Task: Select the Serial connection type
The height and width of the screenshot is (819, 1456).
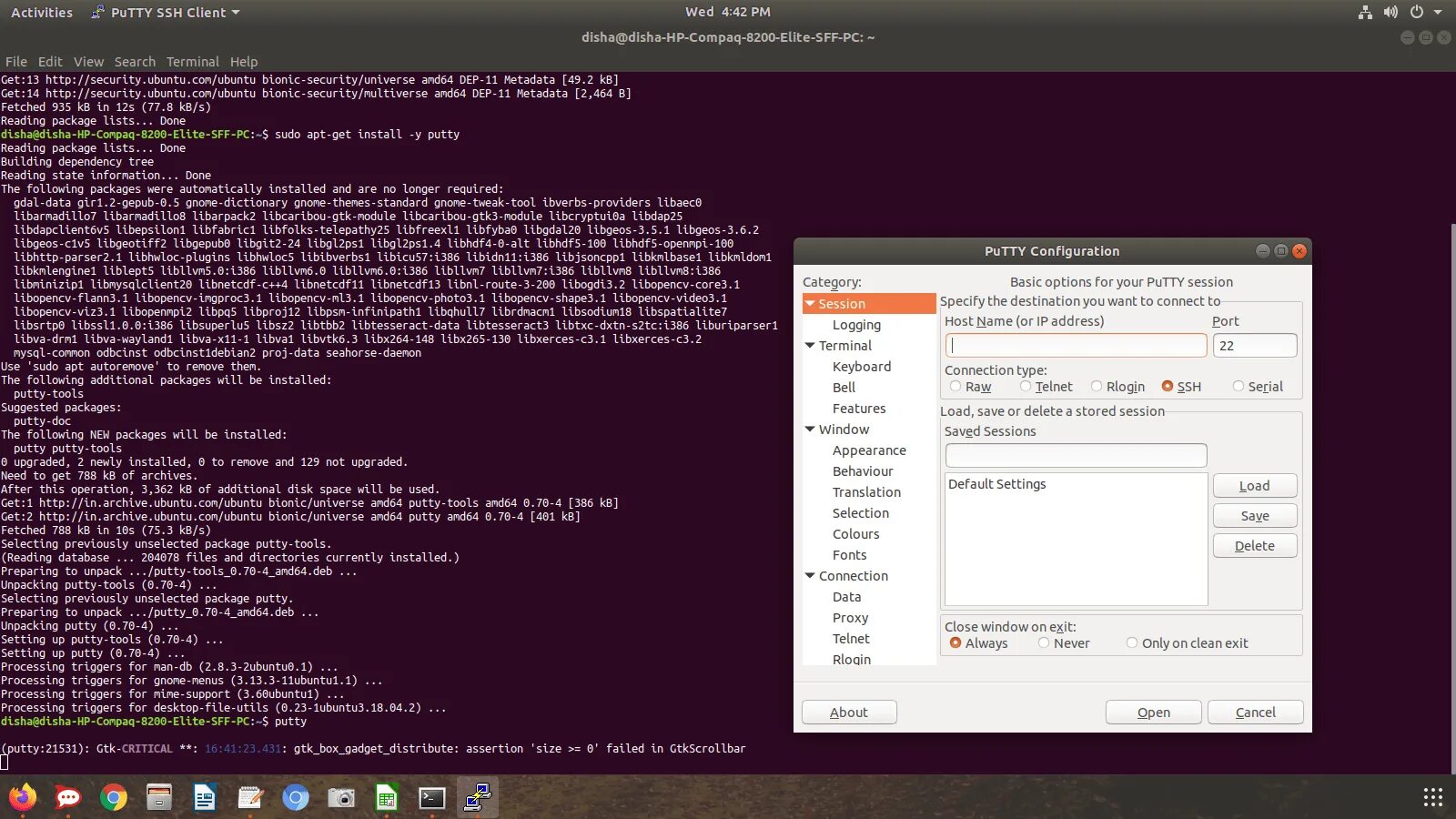Action: pos(1239,387)
